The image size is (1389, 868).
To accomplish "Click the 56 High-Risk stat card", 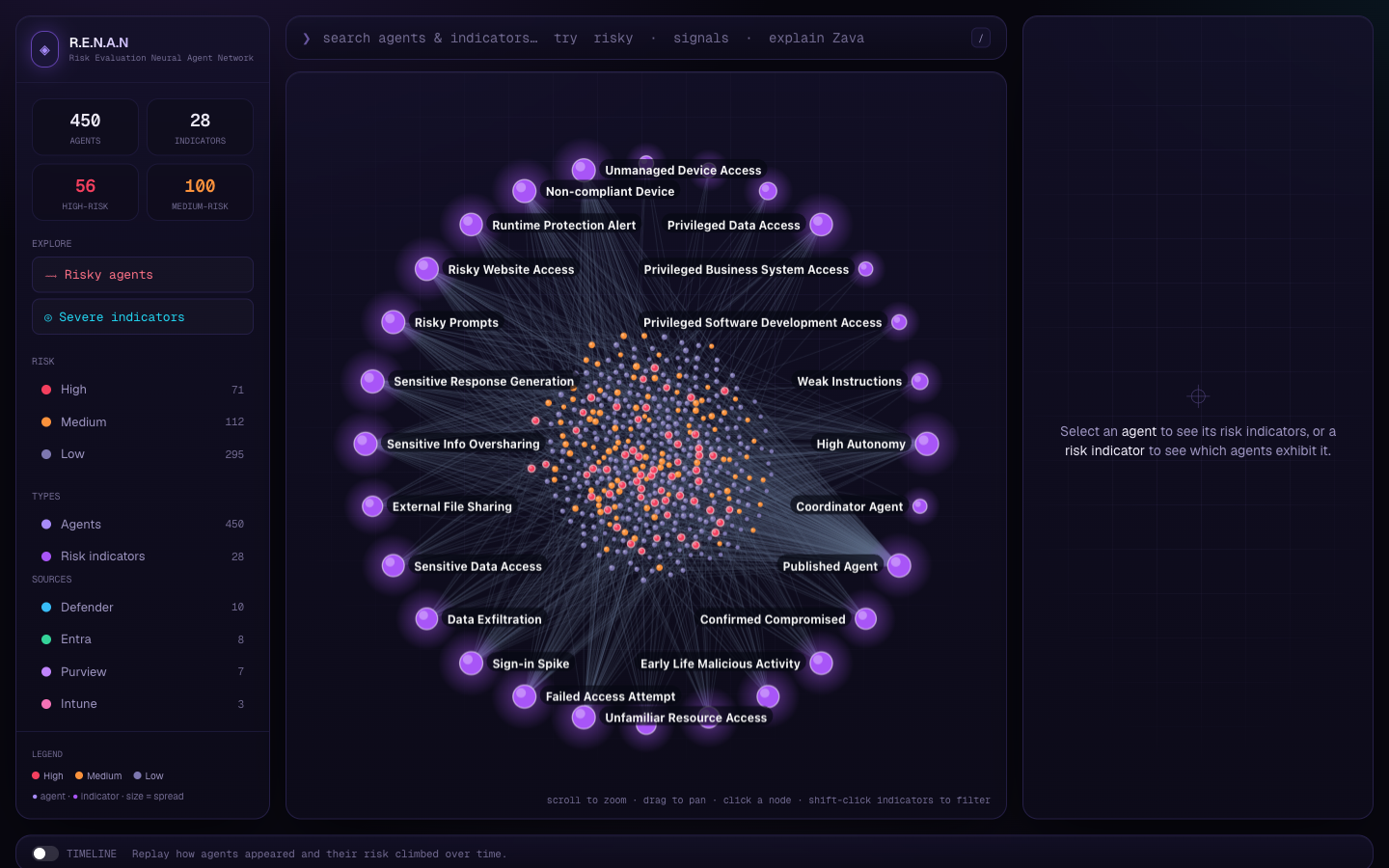I will coord(85,193).
